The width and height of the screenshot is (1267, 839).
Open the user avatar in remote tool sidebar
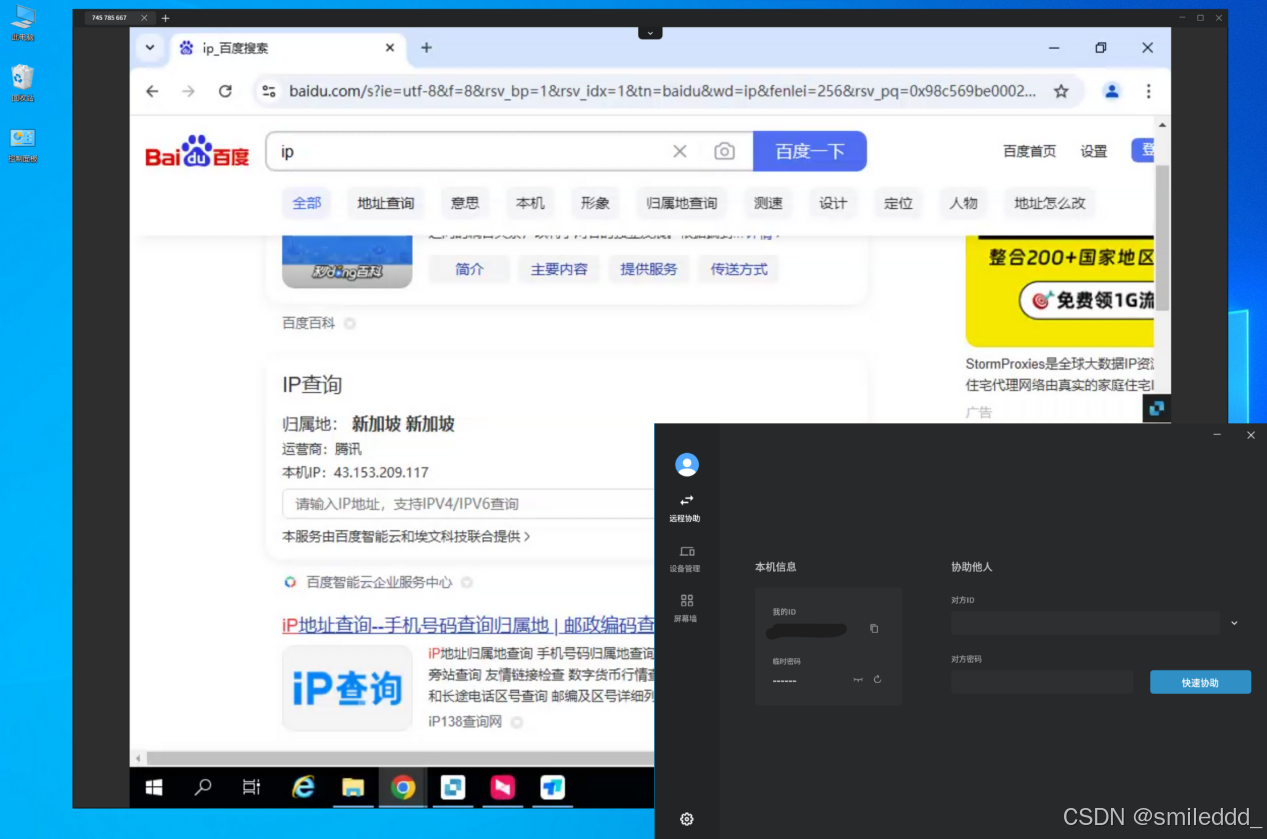coord(687,464)
